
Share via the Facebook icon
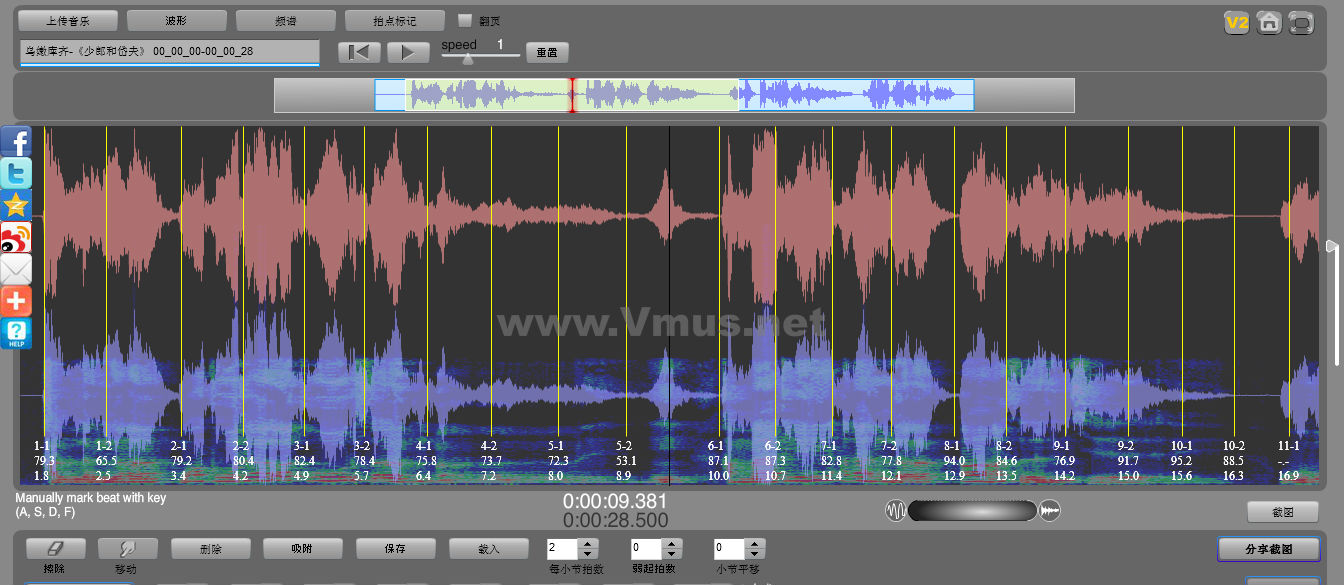pyautogui.click(x=16, y=142)
